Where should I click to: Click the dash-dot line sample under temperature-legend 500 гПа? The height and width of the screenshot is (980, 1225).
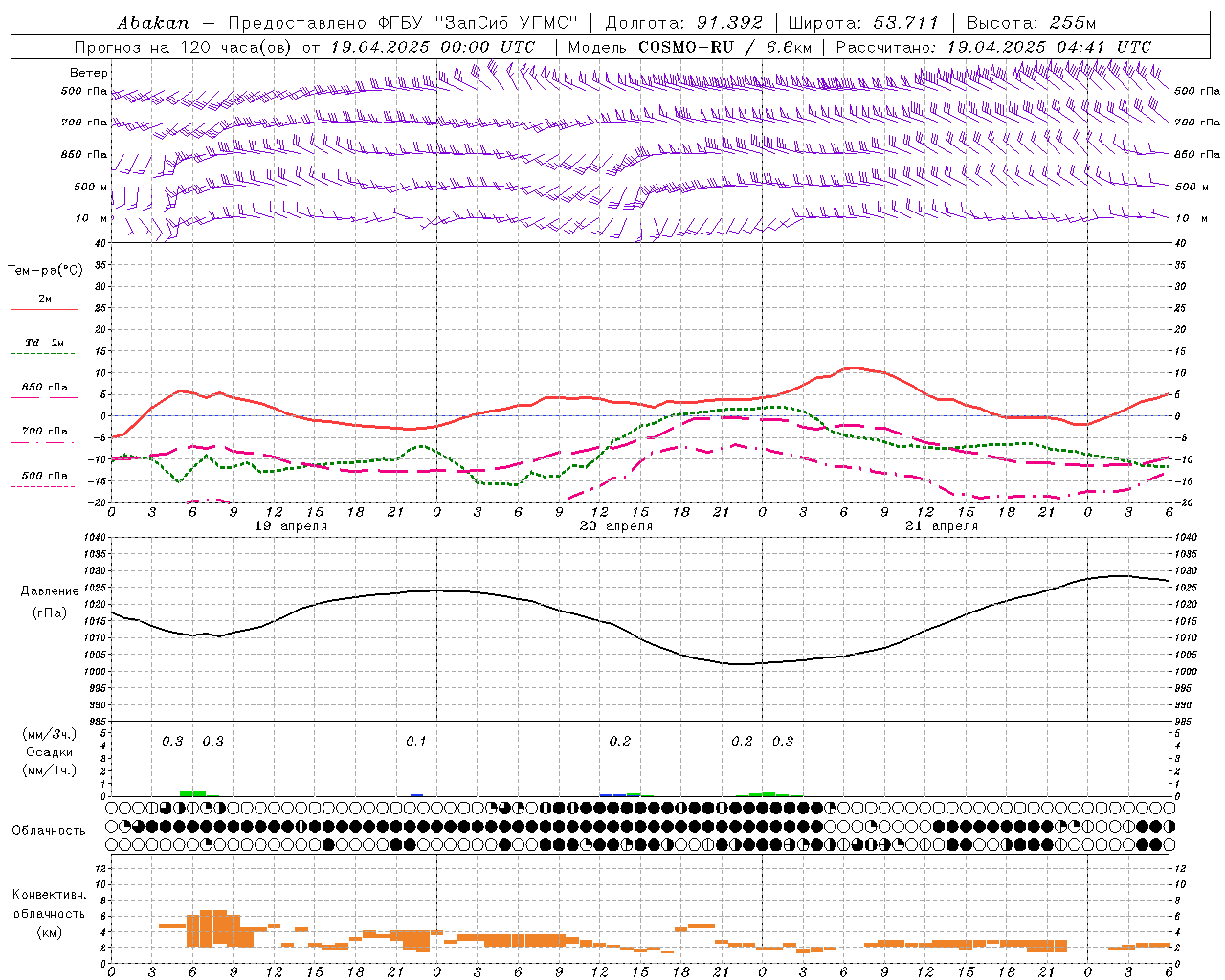(43, 486)
